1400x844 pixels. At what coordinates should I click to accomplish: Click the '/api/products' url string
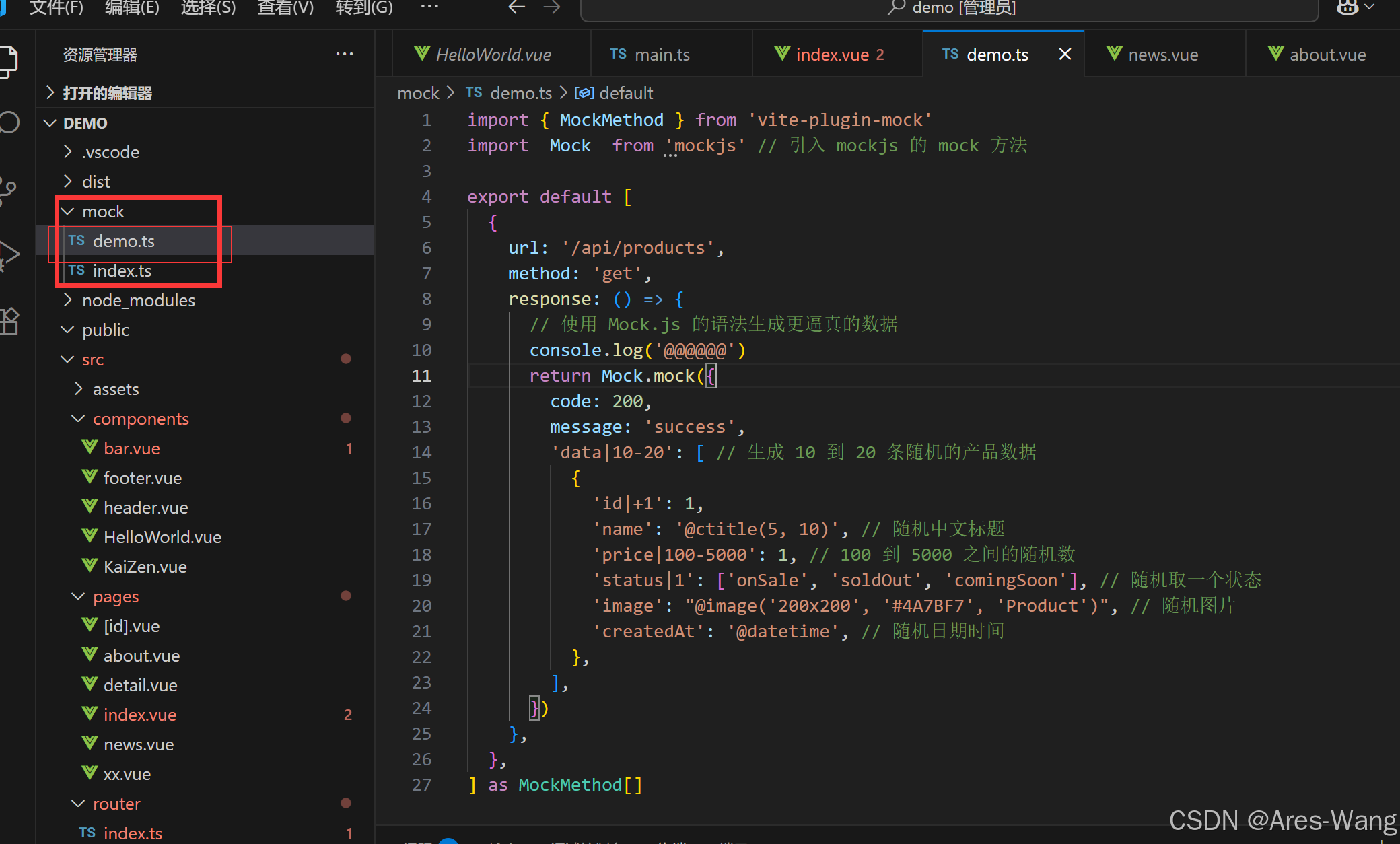638,248
